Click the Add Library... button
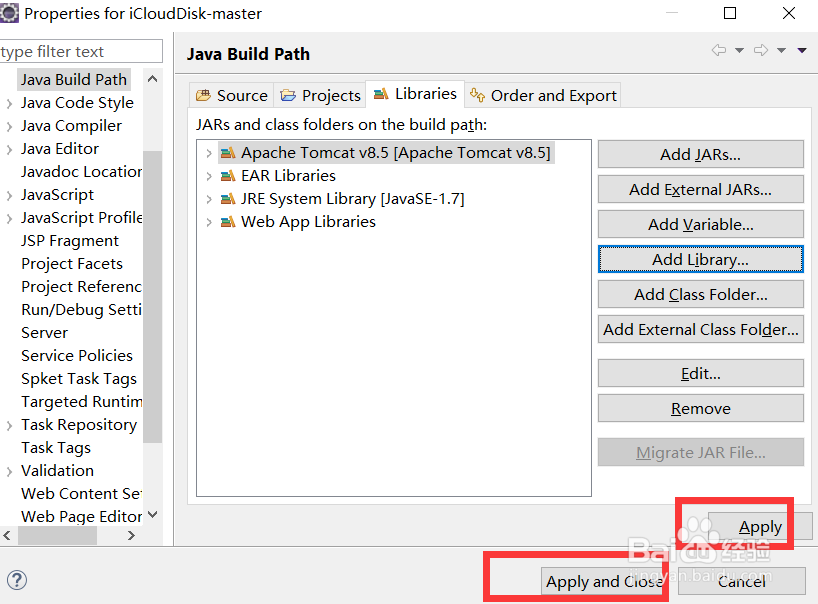Viewport: 818px width, 604px height. coord(700,259)
